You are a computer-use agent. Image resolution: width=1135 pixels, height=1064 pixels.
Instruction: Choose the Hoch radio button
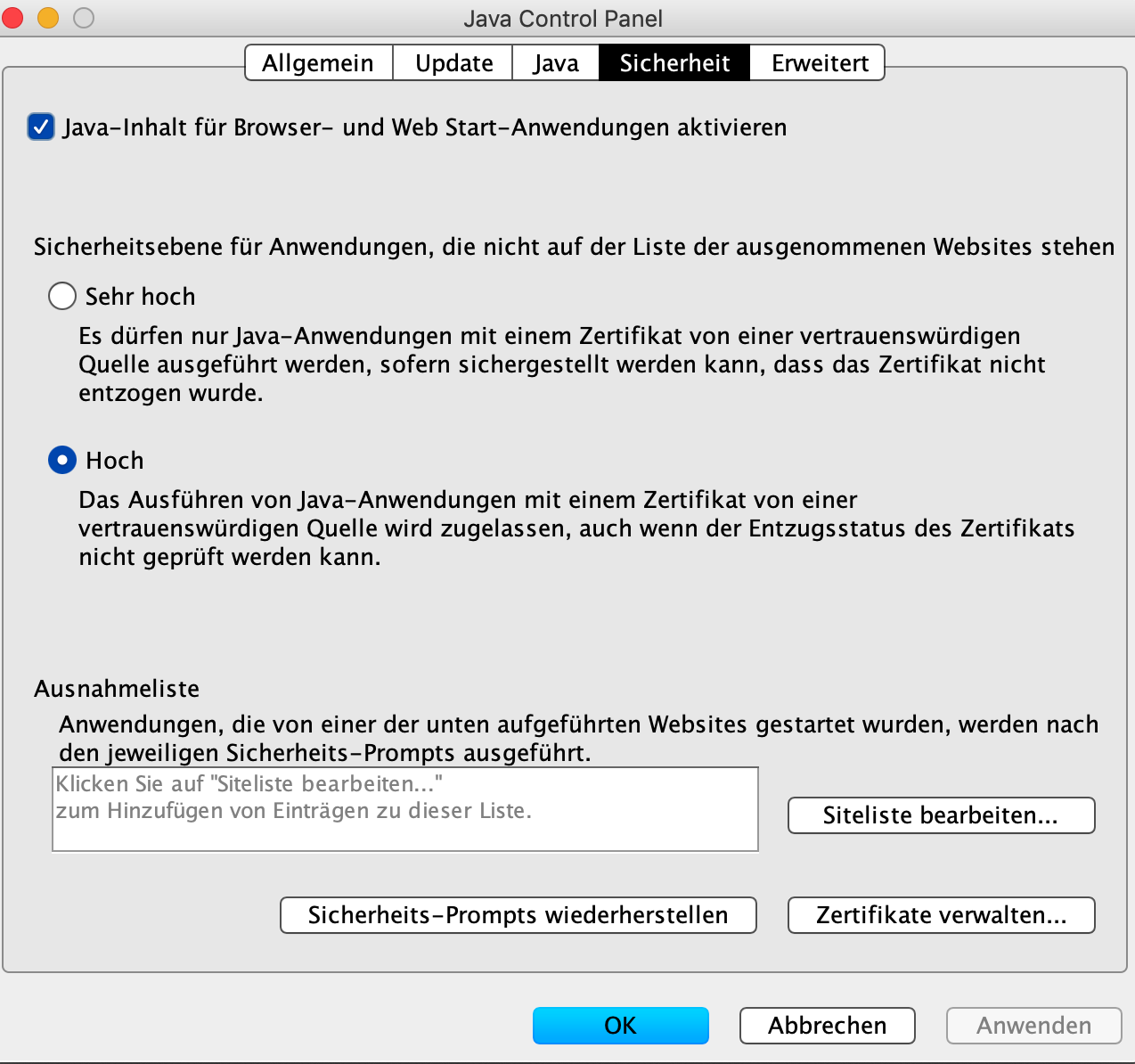pos(61,460)
